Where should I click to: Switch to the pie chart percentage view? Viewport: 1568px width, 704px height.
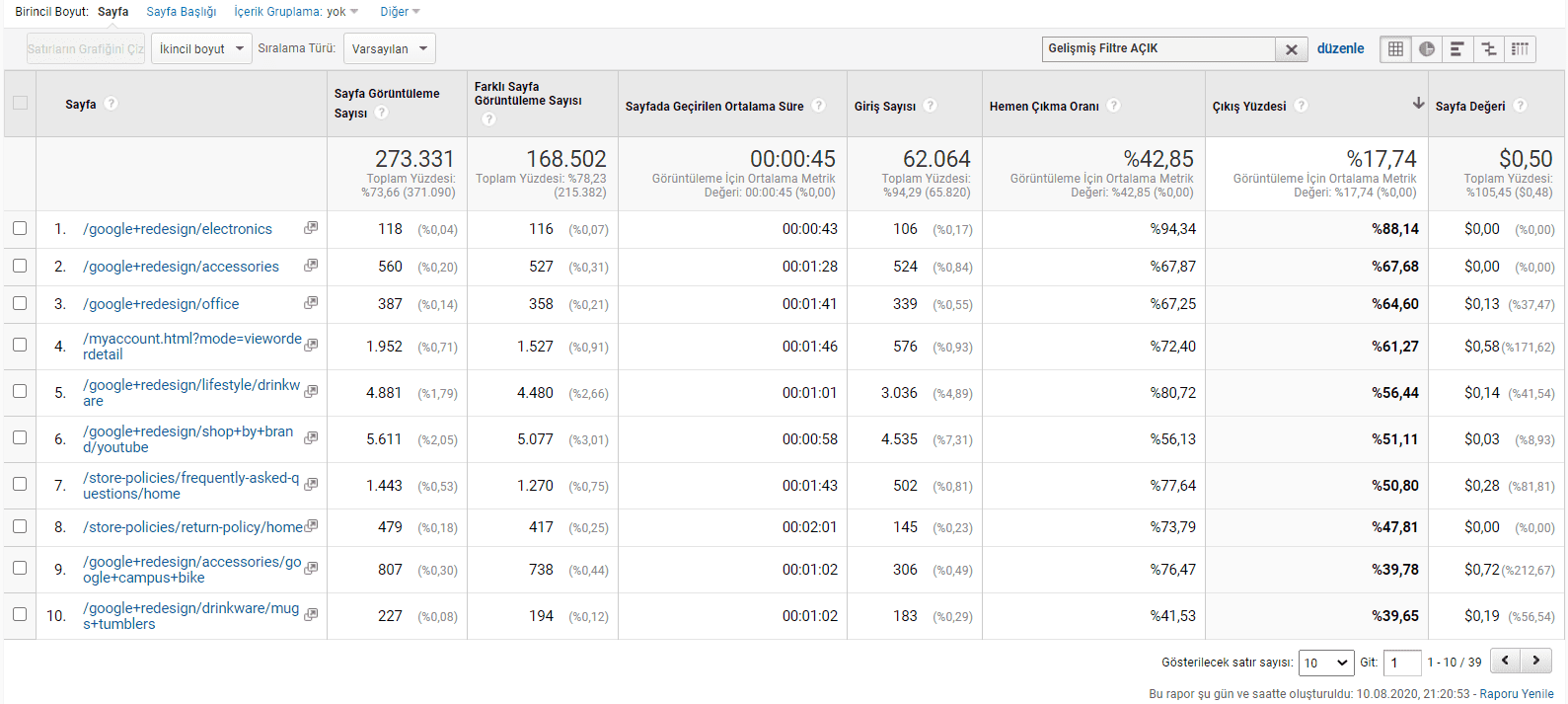[x=1427, y=49]
